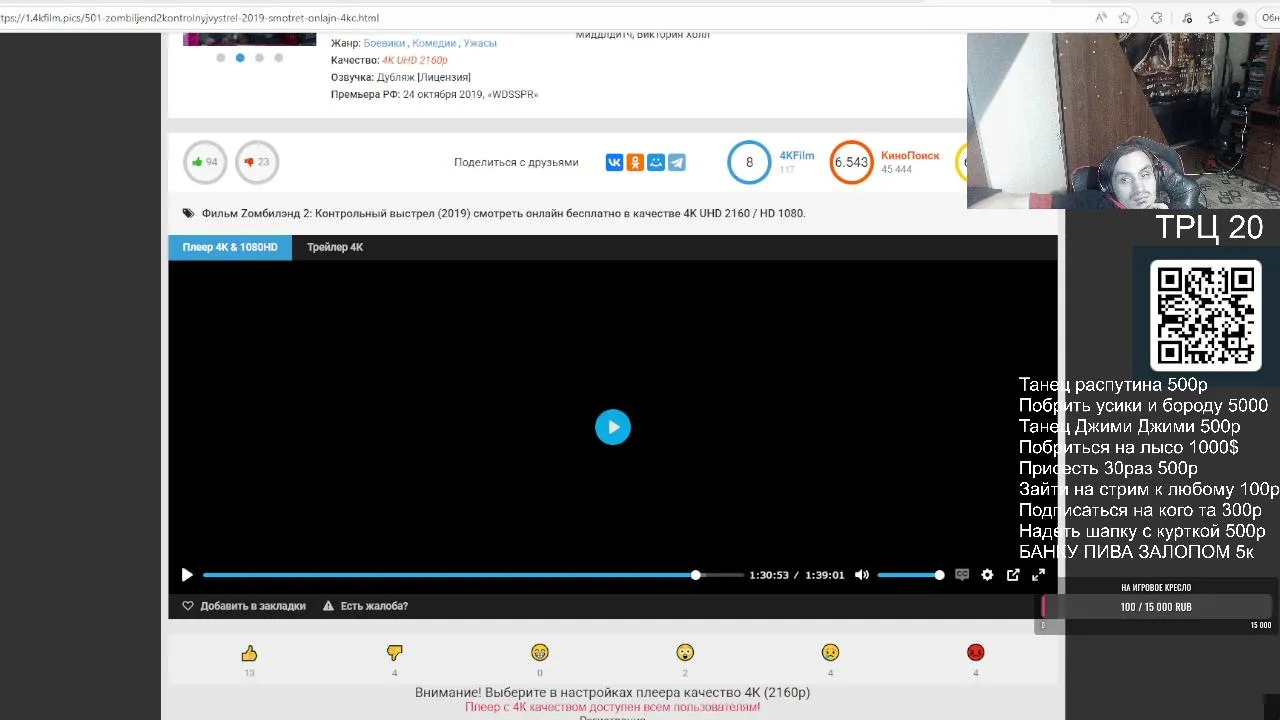Share on Odnoklassniki orange icon
This screenshot has height=720, width=1280.
pyautogui.click(x=635, y=162)
